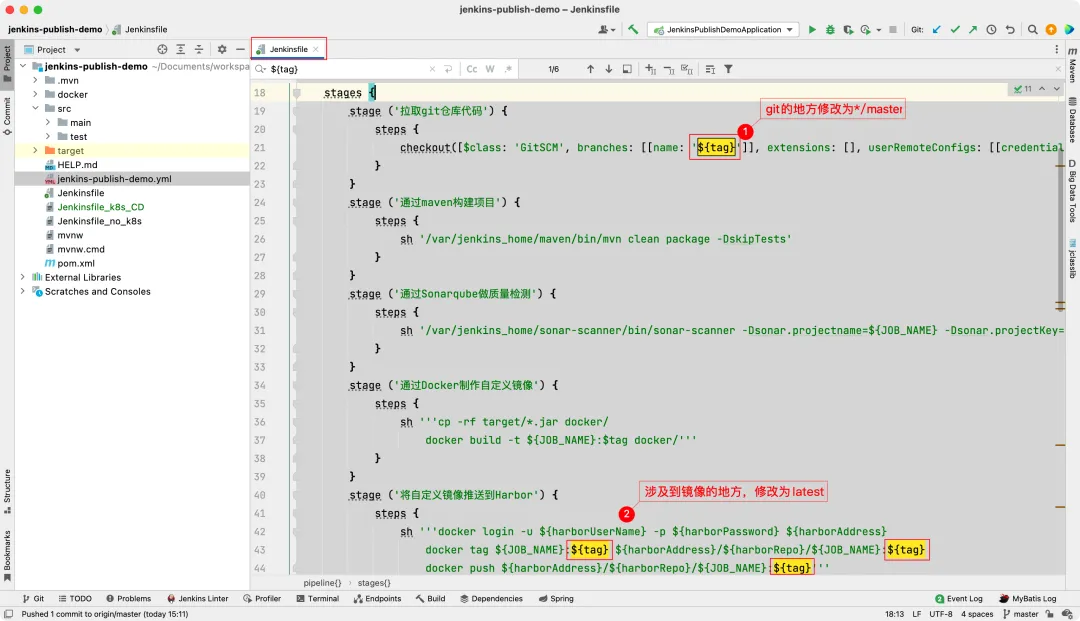Click the orange IDE update icon

[1050, 30]
